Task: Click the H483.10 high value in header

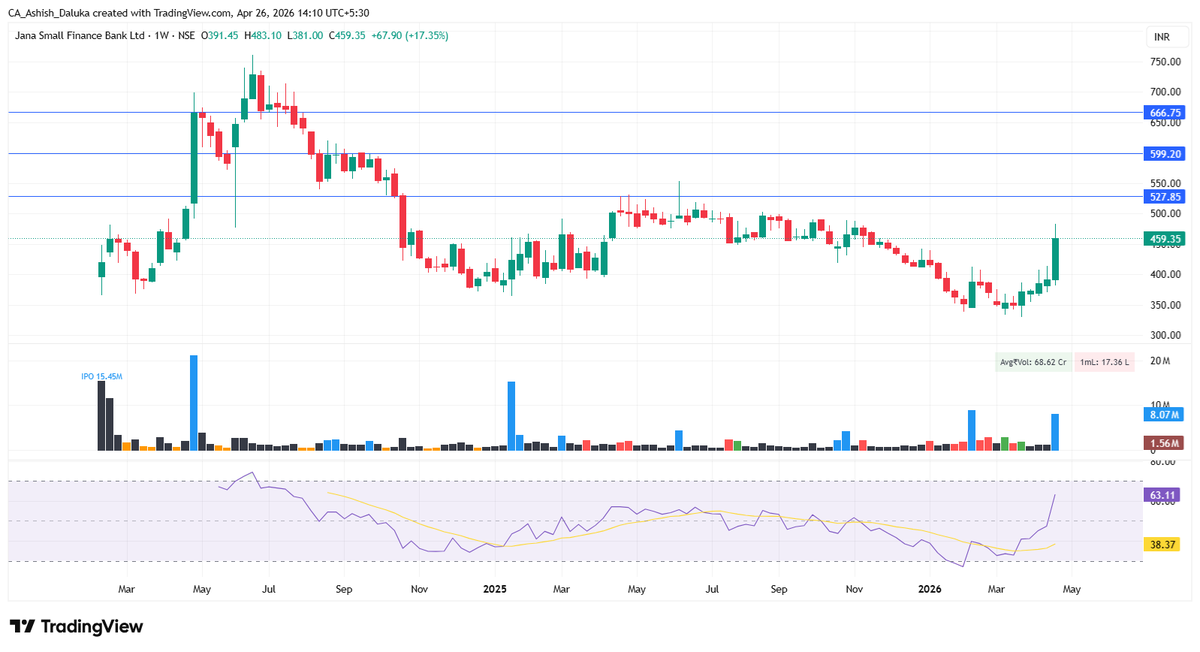Action: coord(264,35)
